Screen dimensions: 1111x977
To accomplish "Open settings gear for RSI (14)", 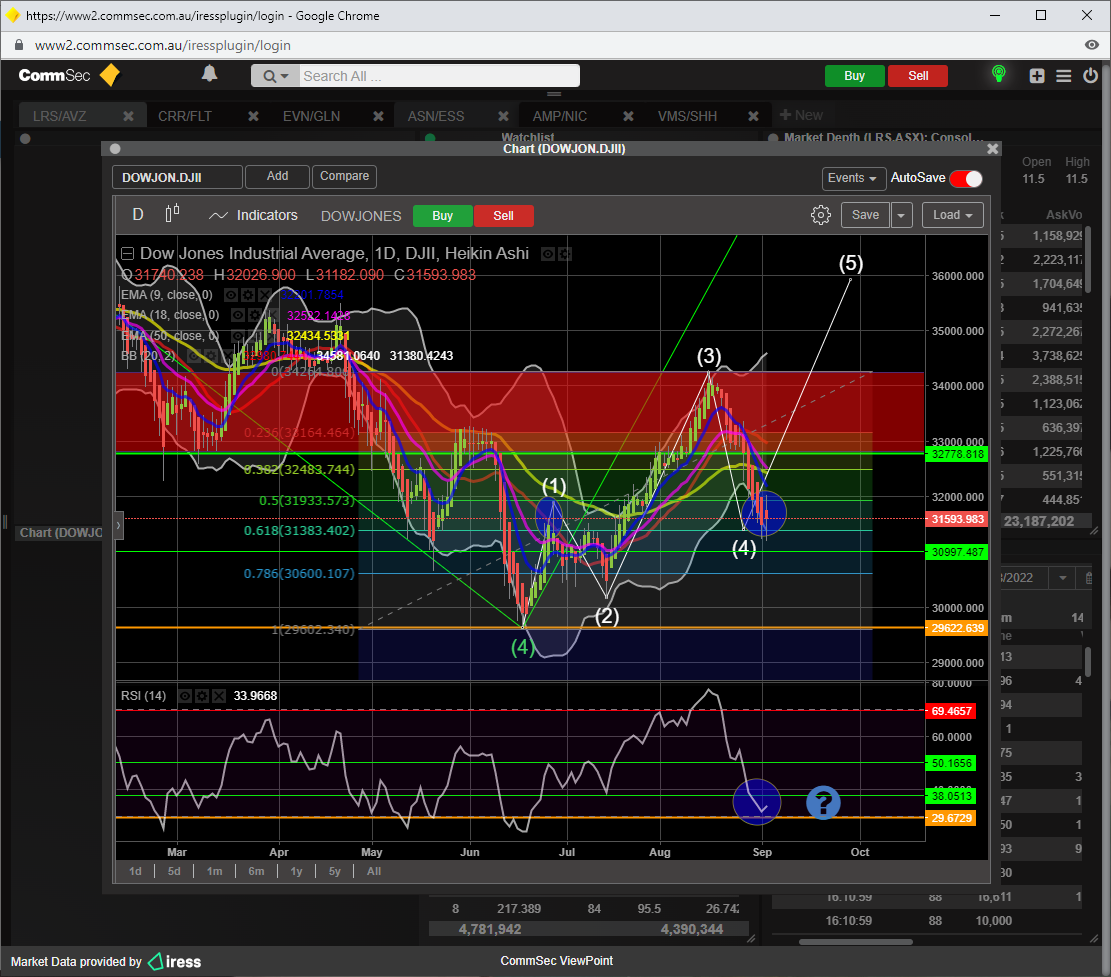I will 202,696.
